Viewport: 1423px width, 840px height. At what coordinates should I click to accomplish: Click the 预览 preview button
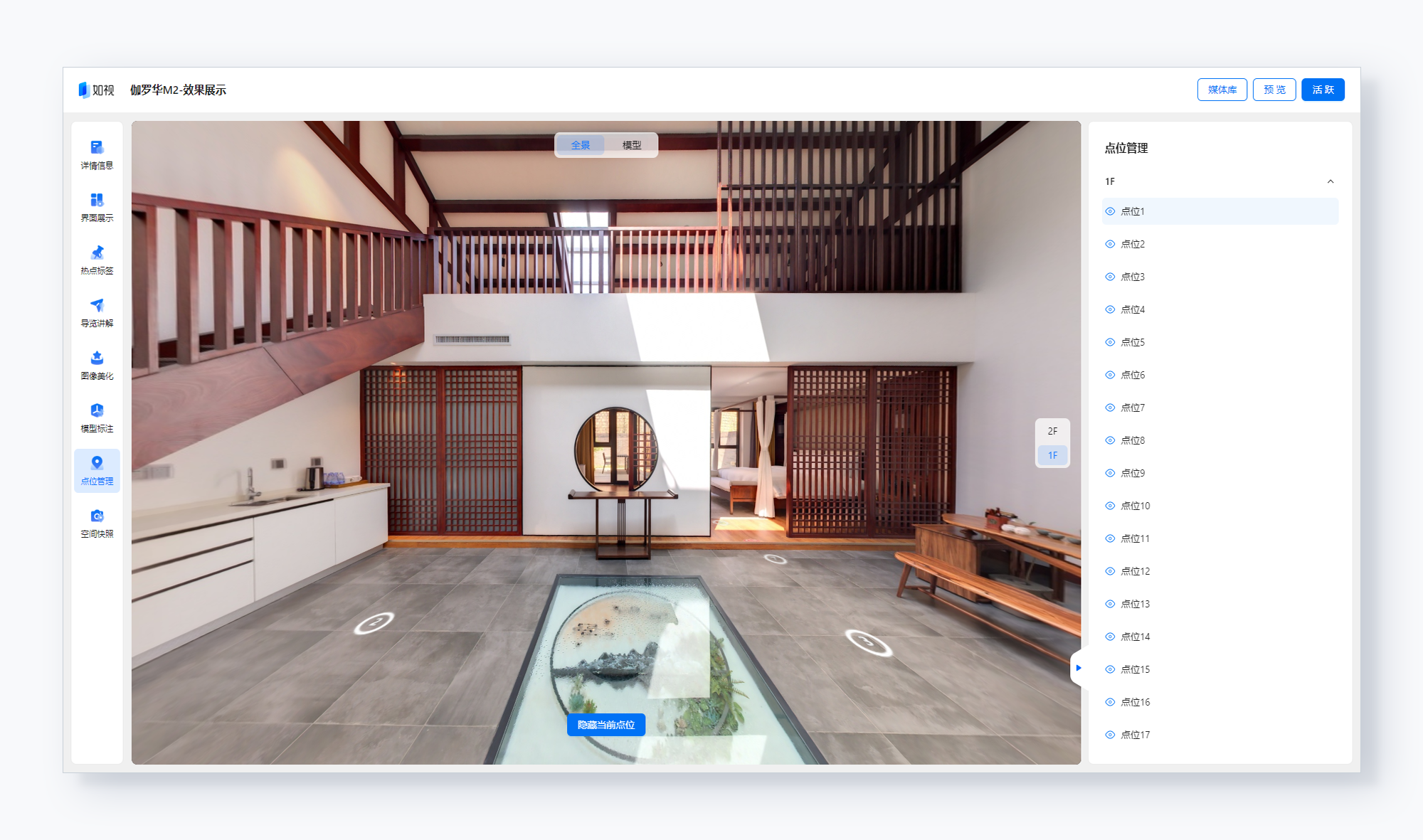[x=1274, y=90]
